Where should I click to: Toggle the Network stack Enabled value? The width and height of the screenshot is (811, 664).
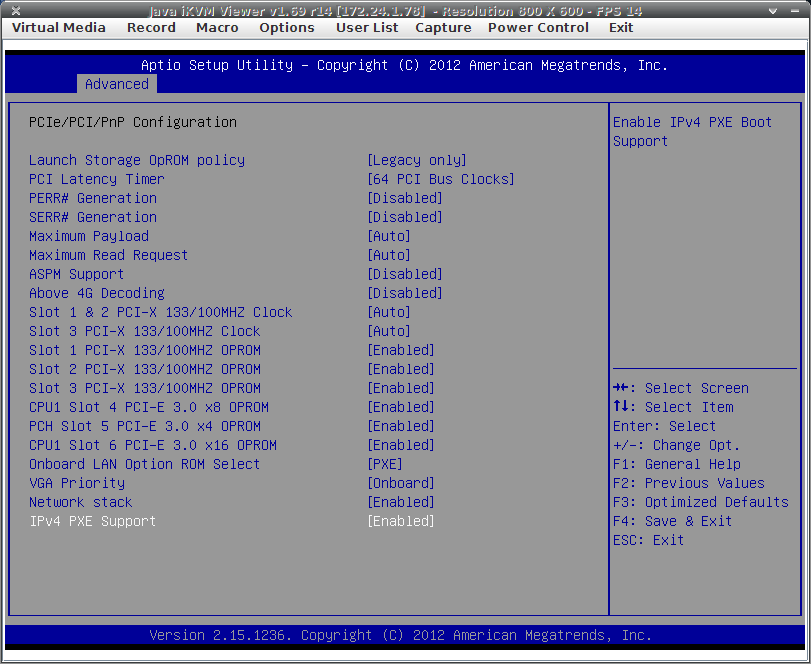401,502
